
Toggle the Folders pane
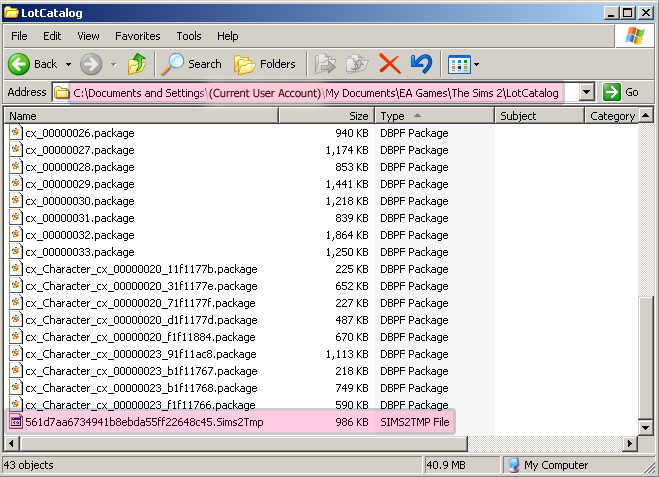(265, 64)
